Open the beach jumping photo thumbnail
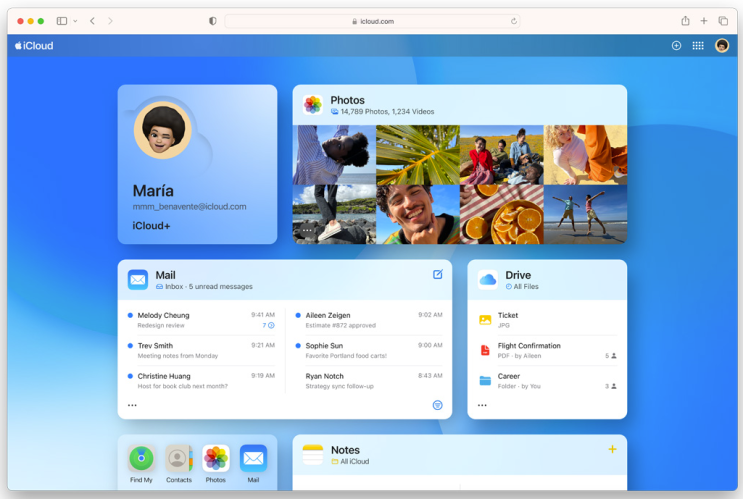The image size is (743, 499). 585,215
